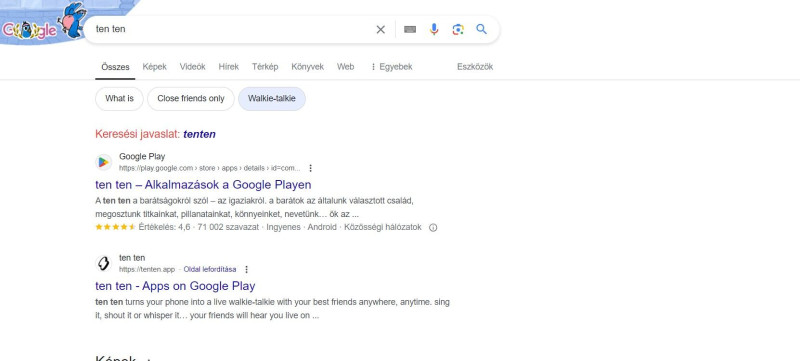Click the https://tenten.app URL text
This screenshot has width=800, height=361.
tap(147, 269)
